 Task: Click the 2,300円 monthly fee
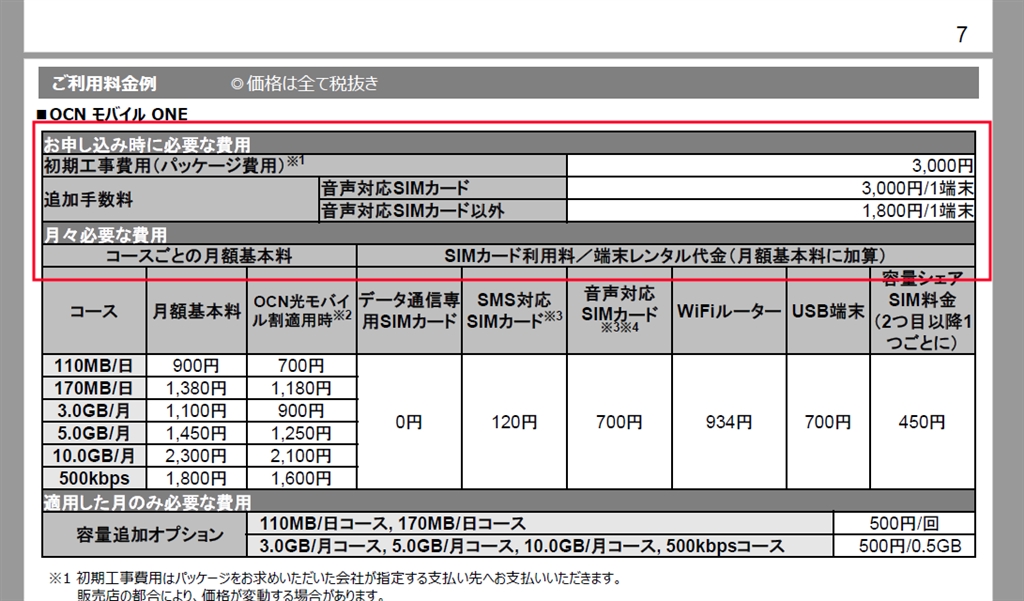pos(197,456)
